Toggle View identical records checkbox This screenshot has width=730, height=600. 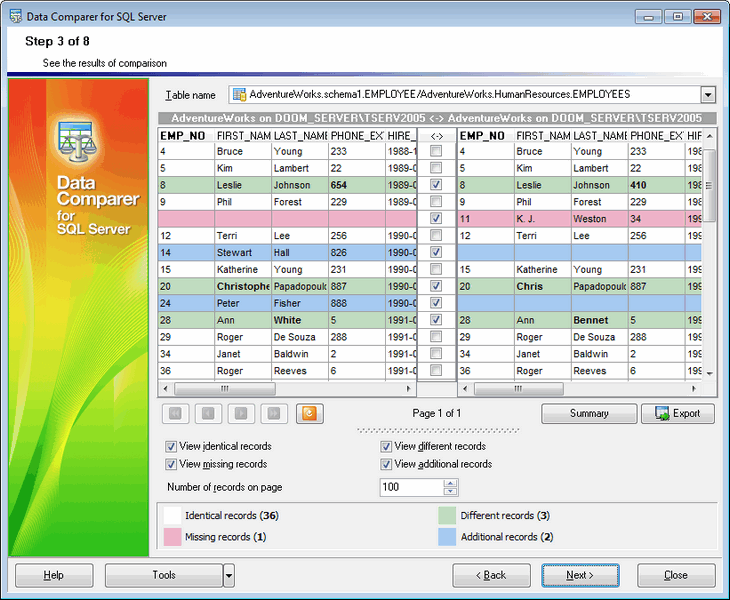(170, 447)
